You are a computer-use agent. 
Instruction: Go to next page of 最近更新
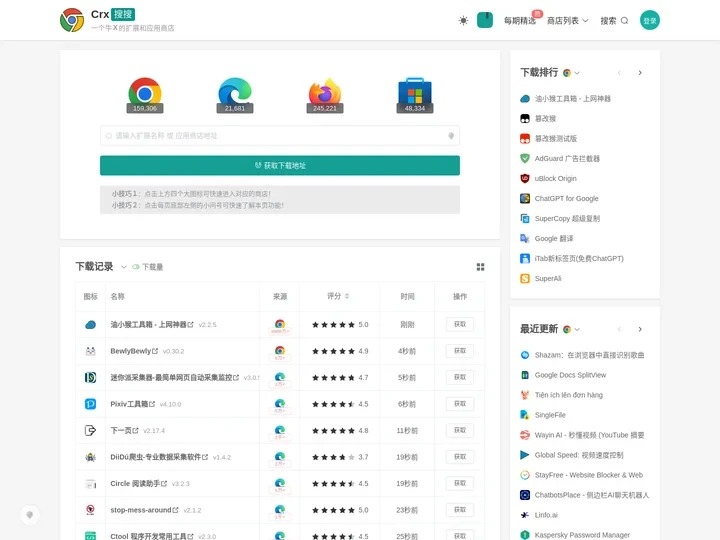point(640,329)
